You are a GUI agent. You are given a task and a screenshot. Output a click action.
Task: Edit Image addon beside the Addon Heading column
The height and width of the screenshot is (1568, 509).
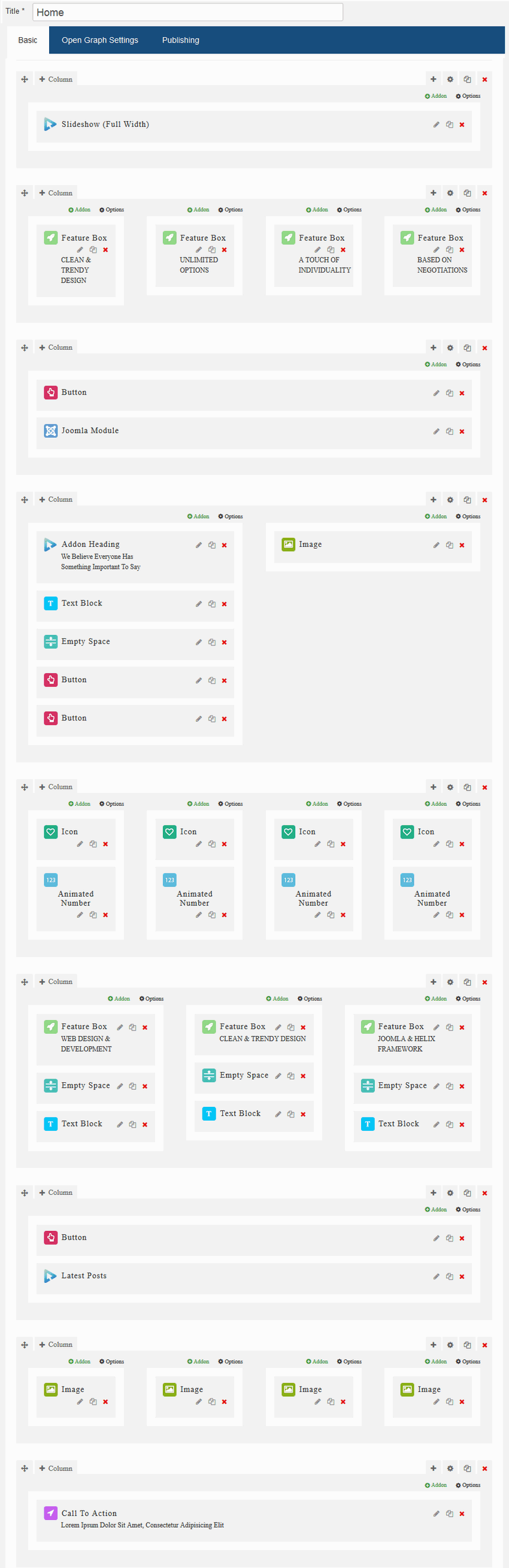point(436,546)
